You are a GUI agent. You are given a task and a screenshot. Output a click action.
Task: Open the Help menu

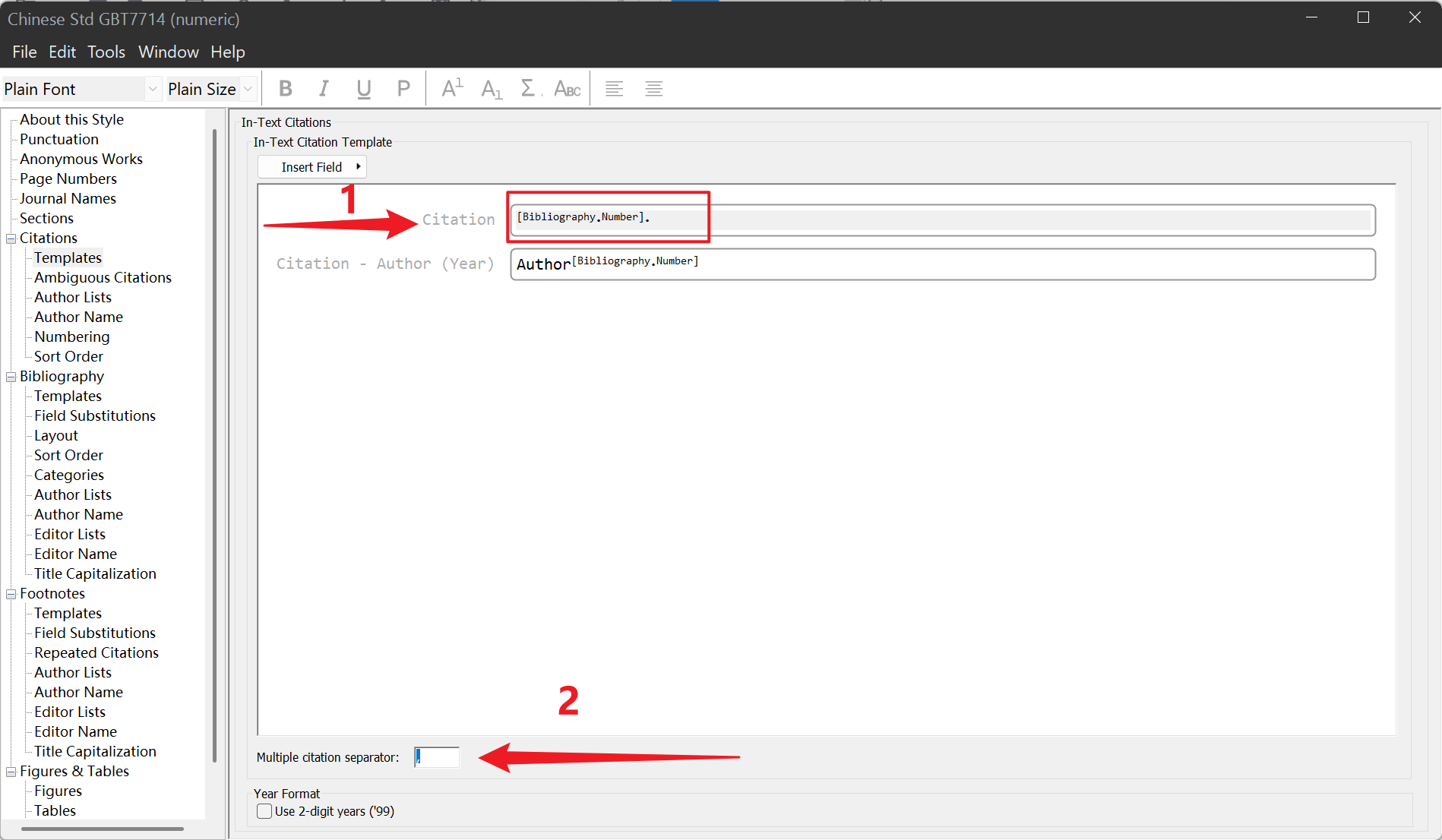(228, 52)
